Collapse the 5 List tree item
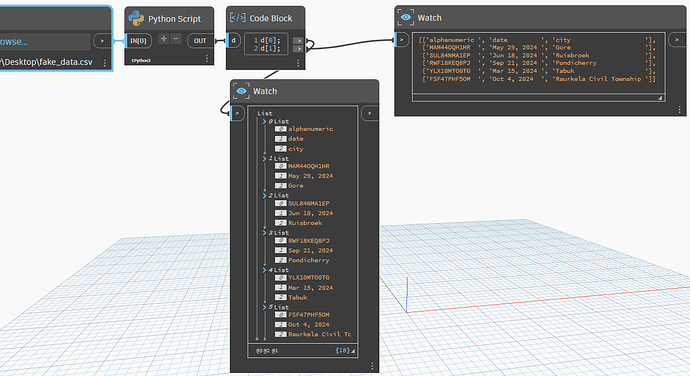Viewport: 690px width, 376px height. 264,307
